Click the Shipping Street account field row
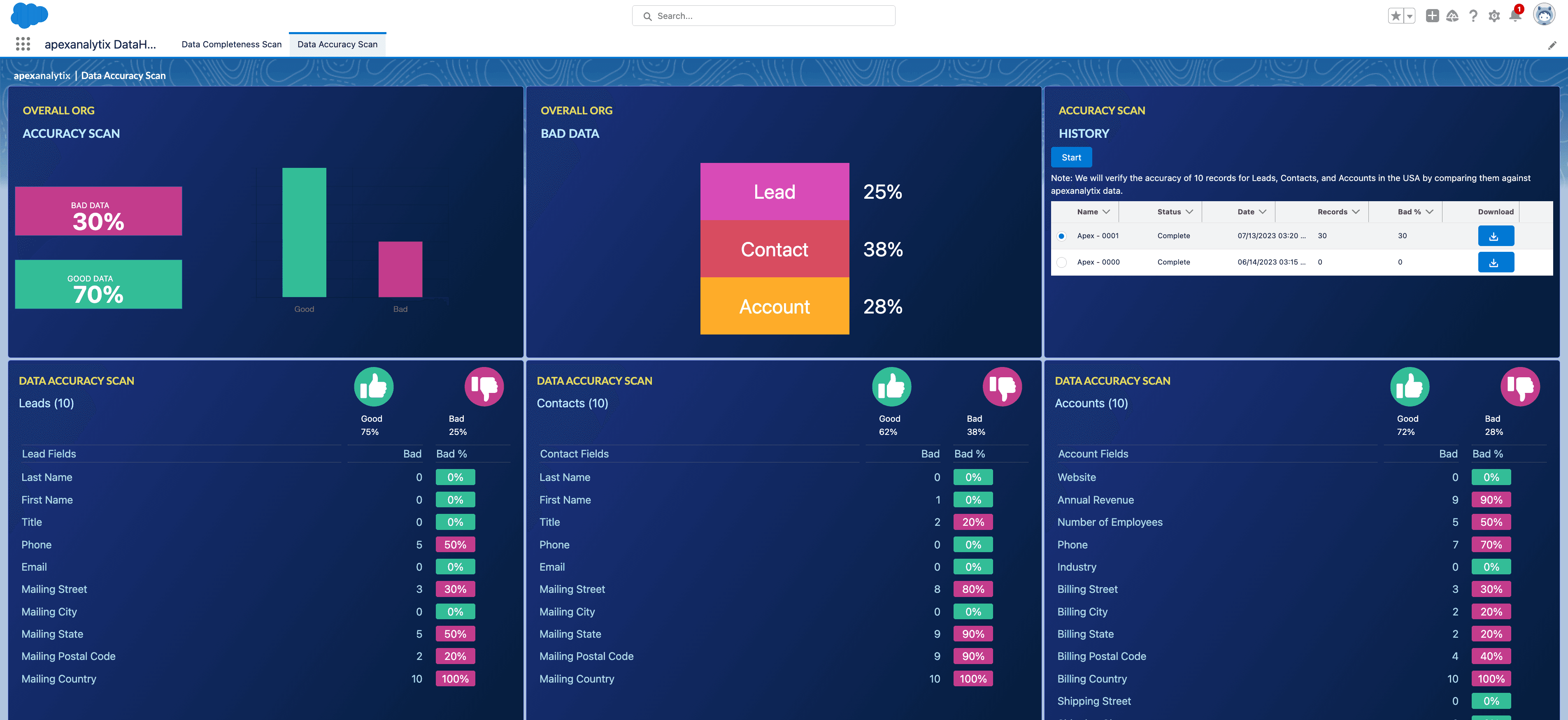Screen dimensions: 1568x720 pos(1301,701)
